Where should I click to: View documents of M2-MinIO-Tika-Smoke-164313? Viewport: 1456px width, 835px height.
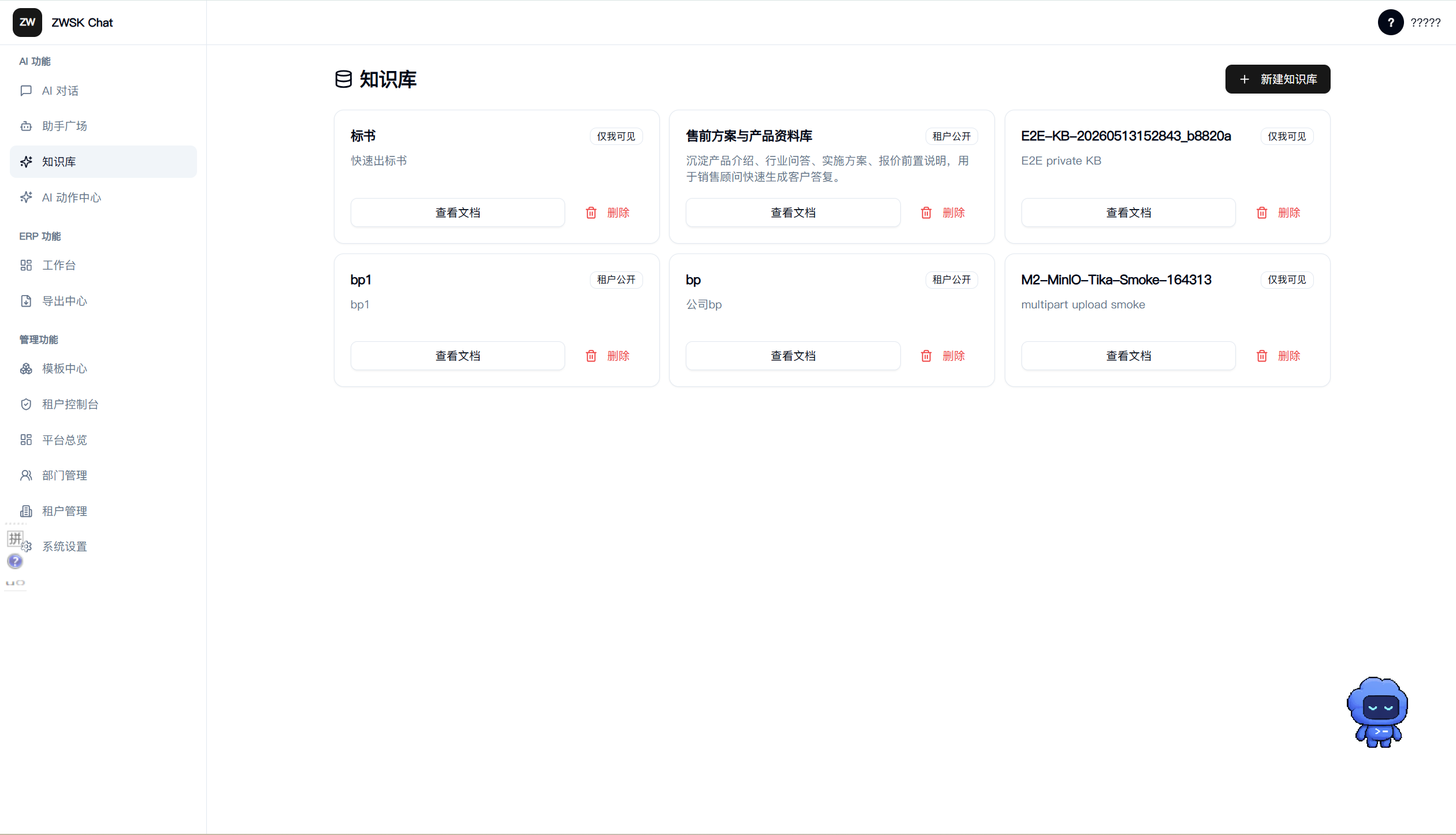[1128, 356]
